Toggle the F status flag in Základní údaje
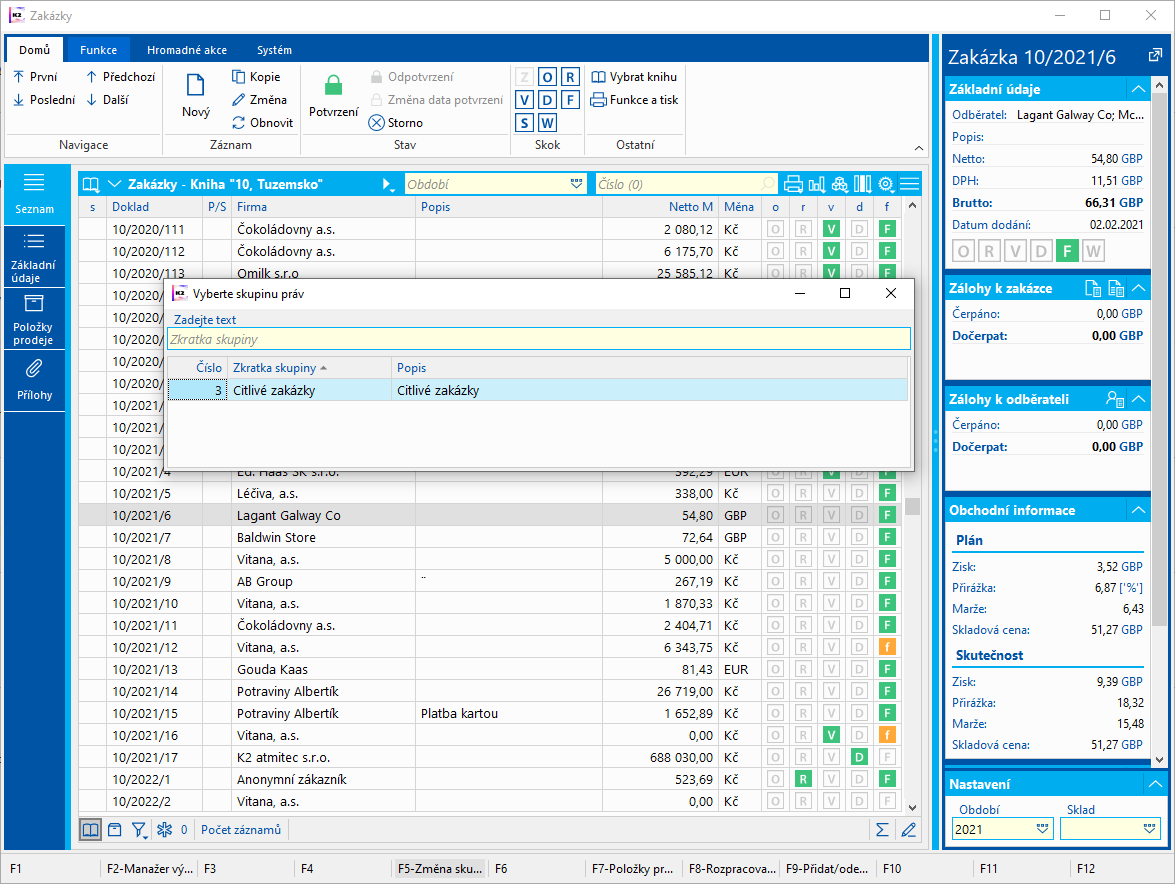 (x=1067, y=251)
